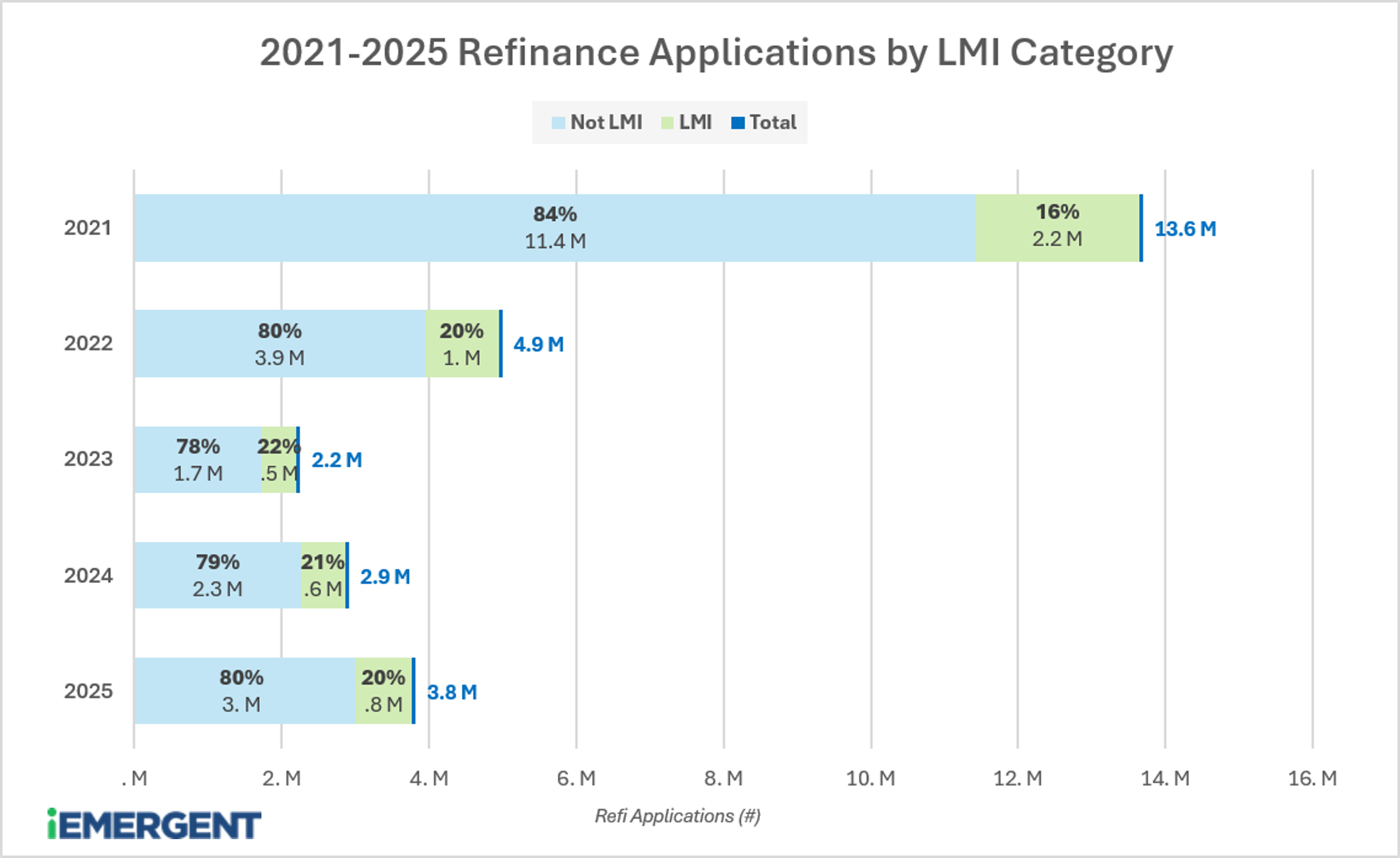Select the 2021 Not LMI bar showing 84%
This screenshot has width=1400, height=858.
(555, 228)
